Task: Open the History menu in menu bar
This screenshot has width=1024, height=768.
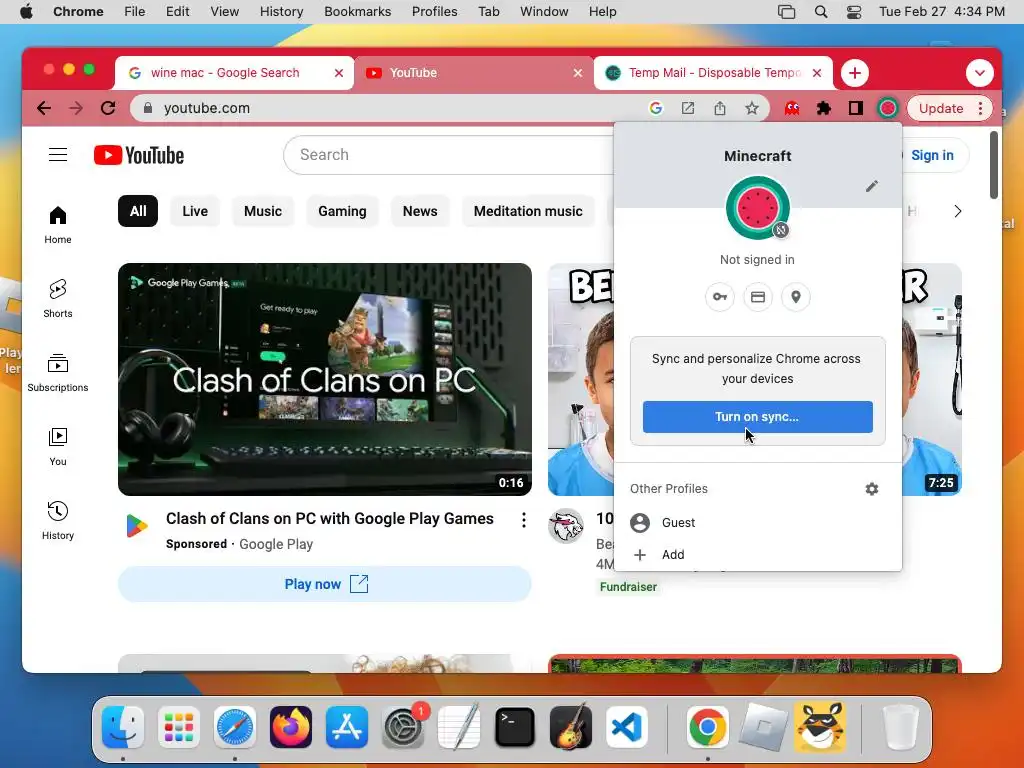Action: click(x=281, y=11)
